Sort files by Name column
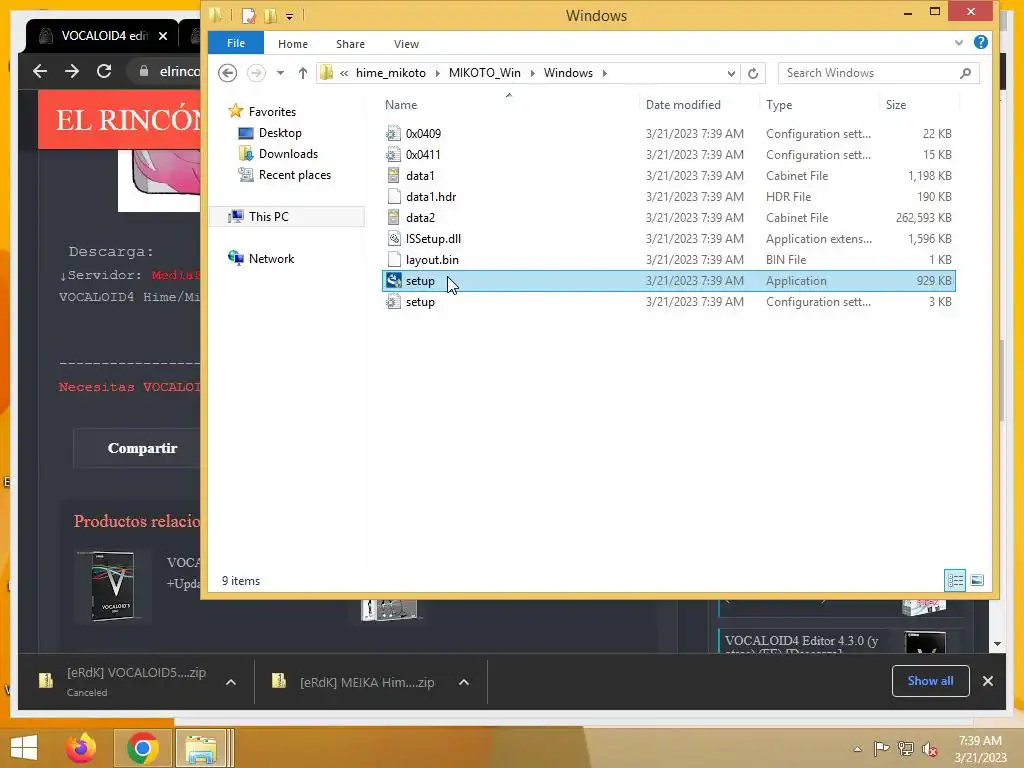The image size is (1024, 768). [x=509, y=104]
